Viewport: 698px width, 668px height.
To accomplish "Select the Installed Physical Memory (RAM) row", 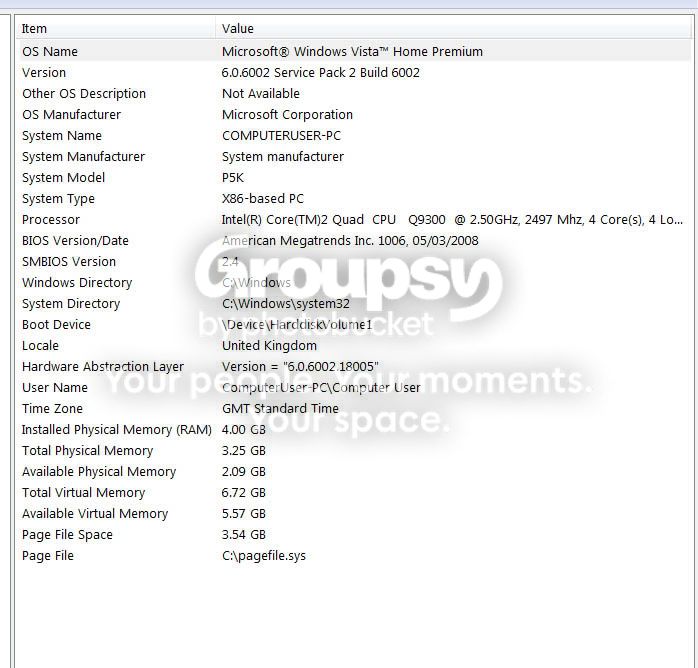I will (x=354, y=429).
